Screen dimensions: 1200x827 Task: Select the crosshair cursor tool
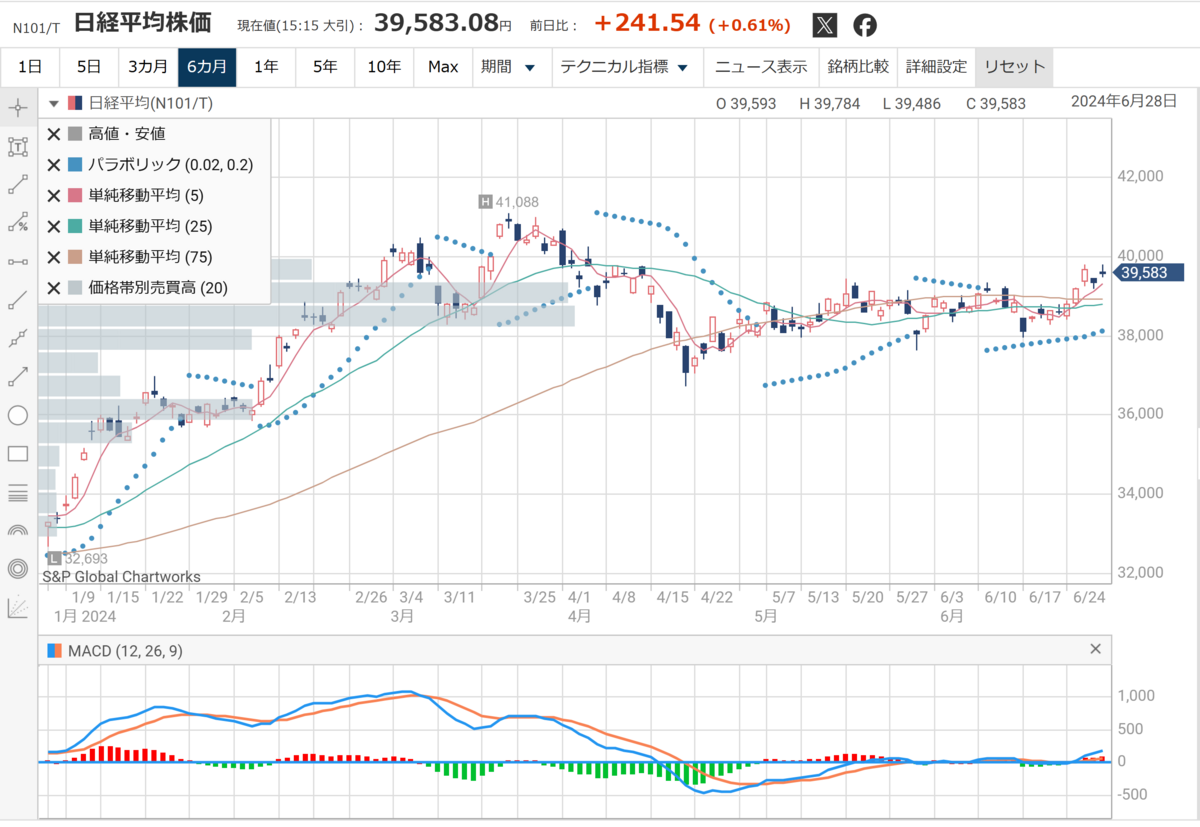pyautogui.click(x=17, y=107)
